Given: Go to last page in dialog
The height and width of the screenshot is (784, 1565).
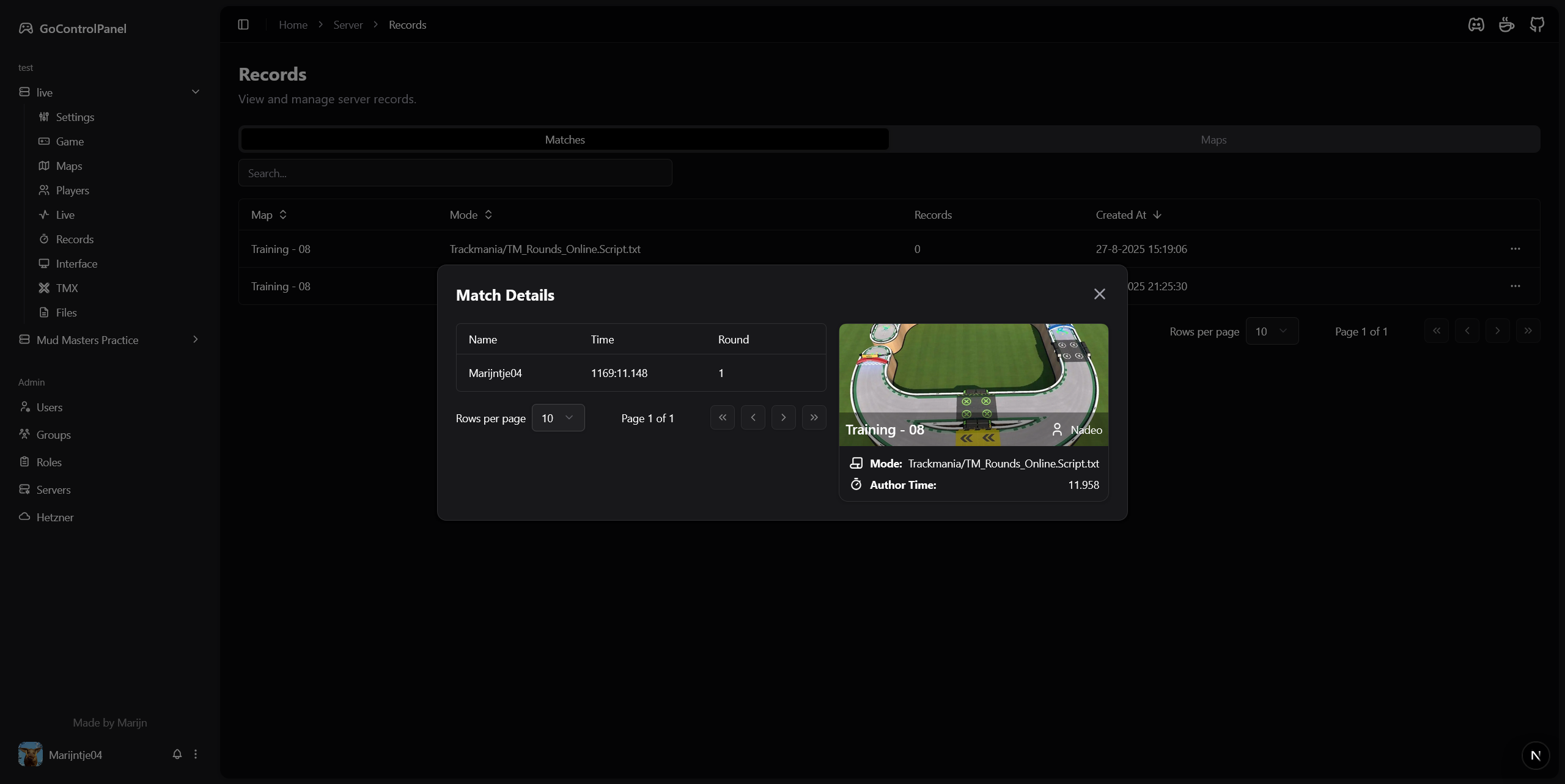Looking at the screenshot, I should [814, 417].
